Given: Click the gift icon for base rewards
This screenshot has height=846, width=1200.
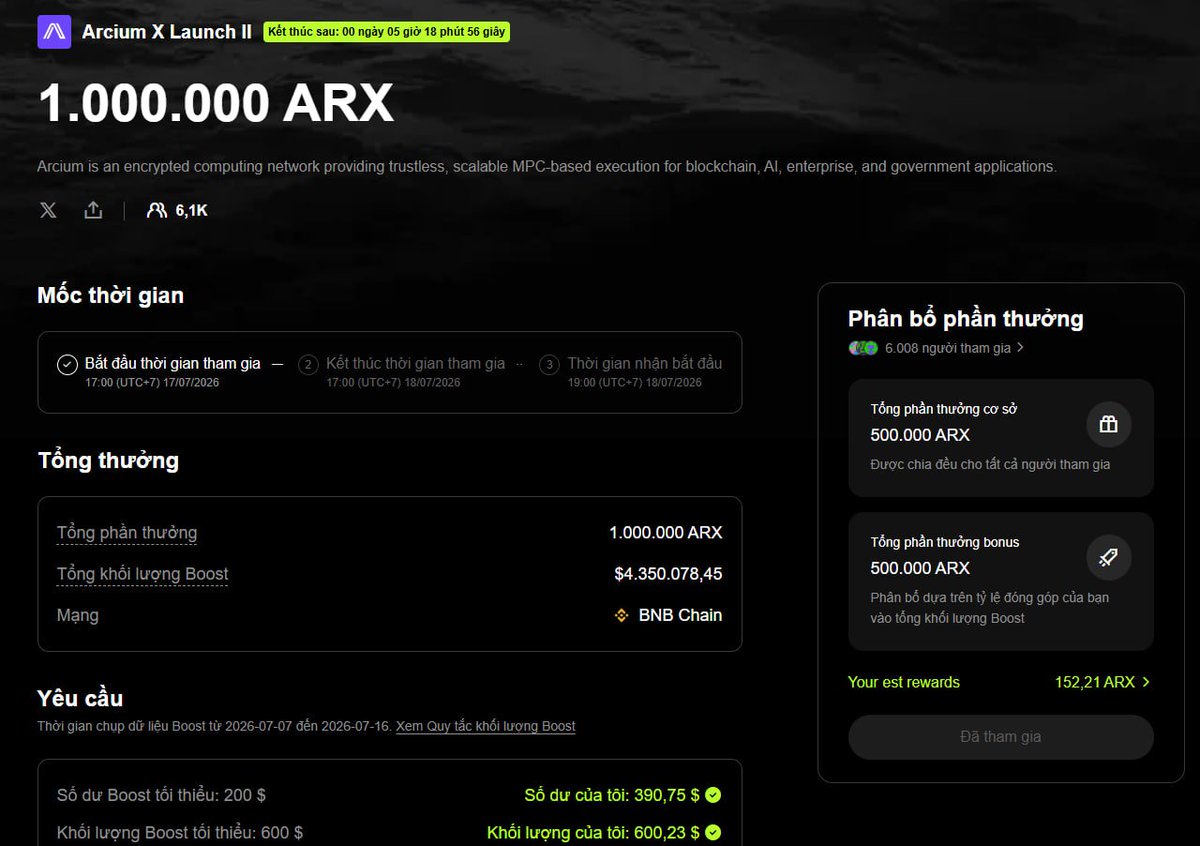Looking at the screenshot, I should [x=1109, y=424].
